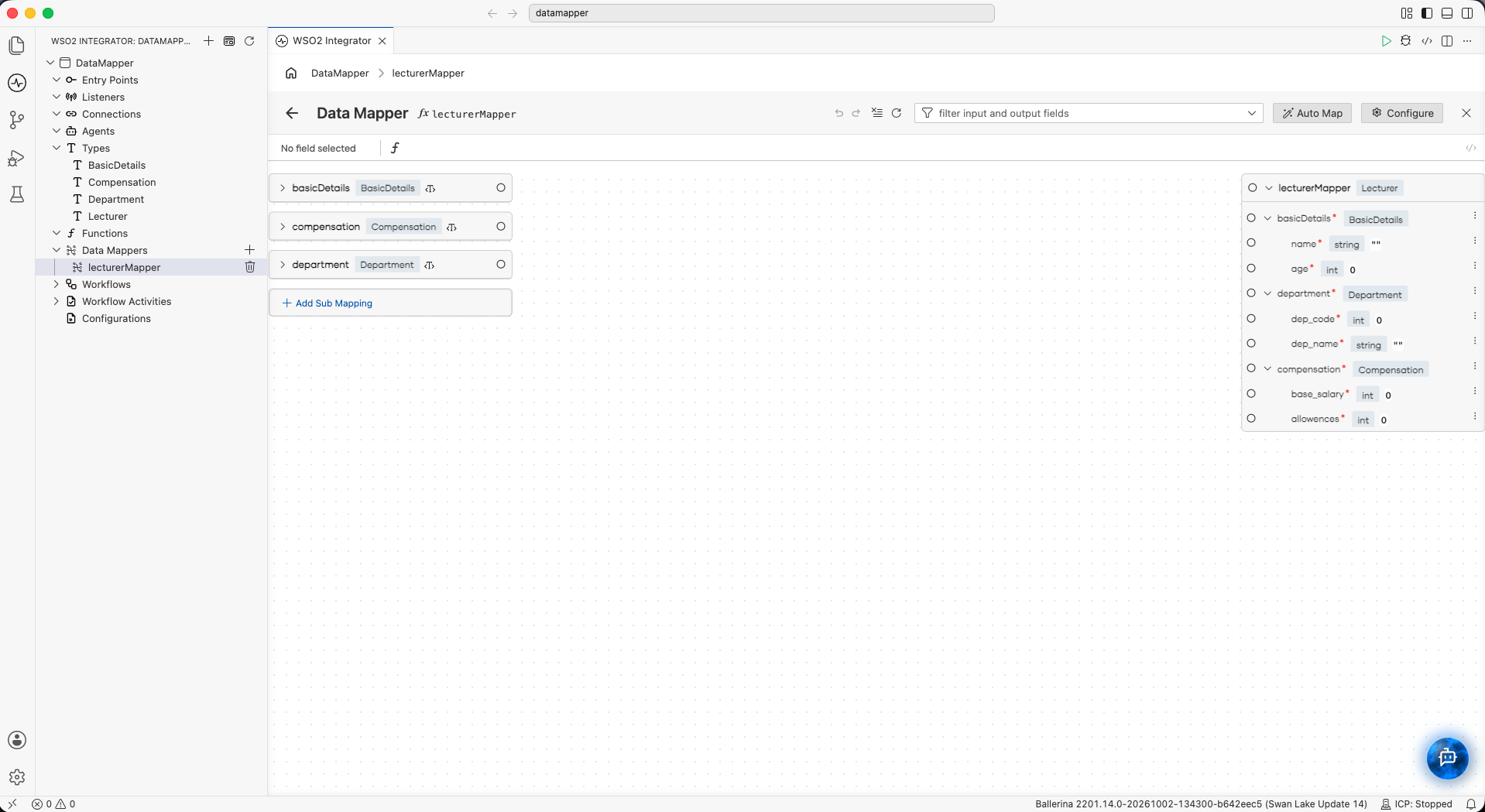Expand the compensation input node
Image resolution: width=1485 pixels, height=812 pixels.
283,227
